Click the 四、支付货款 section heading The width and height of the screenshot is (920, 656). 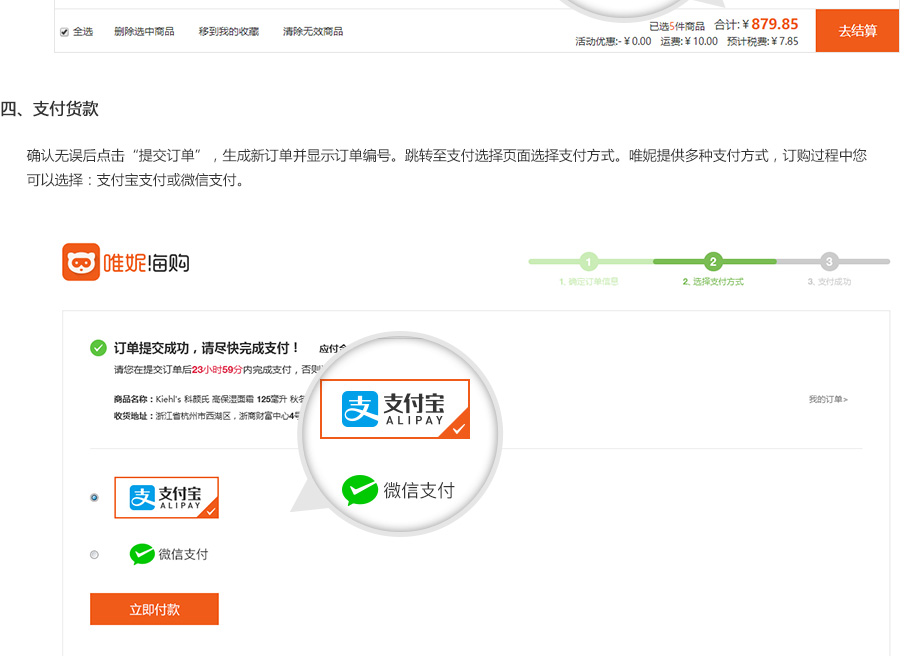50,109
